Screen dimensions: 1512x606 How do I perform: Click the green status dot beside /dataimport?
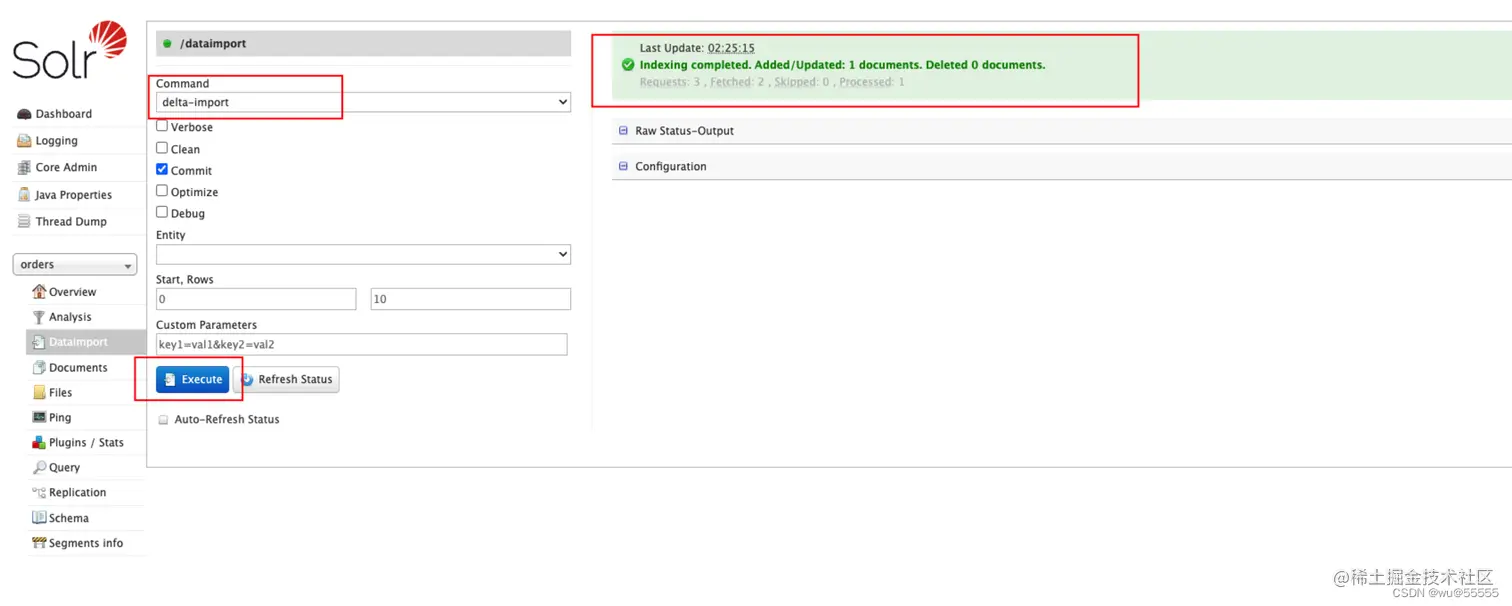point(167,44)
